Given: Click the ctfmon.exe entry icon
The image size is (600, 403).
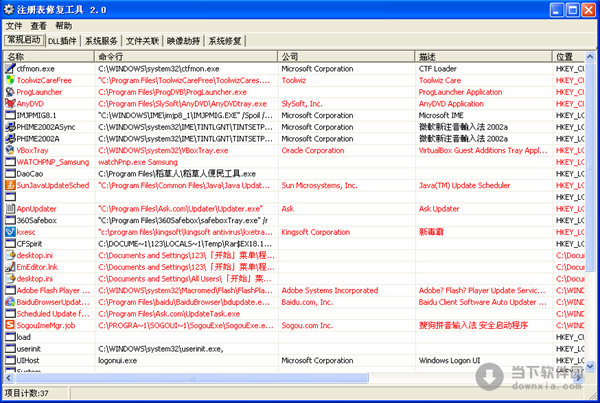Looking at the screenshot, I should tap(9, 67).
